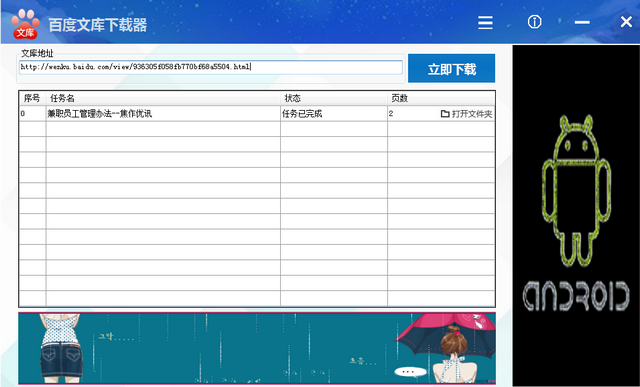Open the hamburger menu icon
The height and width of the screenshot is (387, 640).
[485, 22]
